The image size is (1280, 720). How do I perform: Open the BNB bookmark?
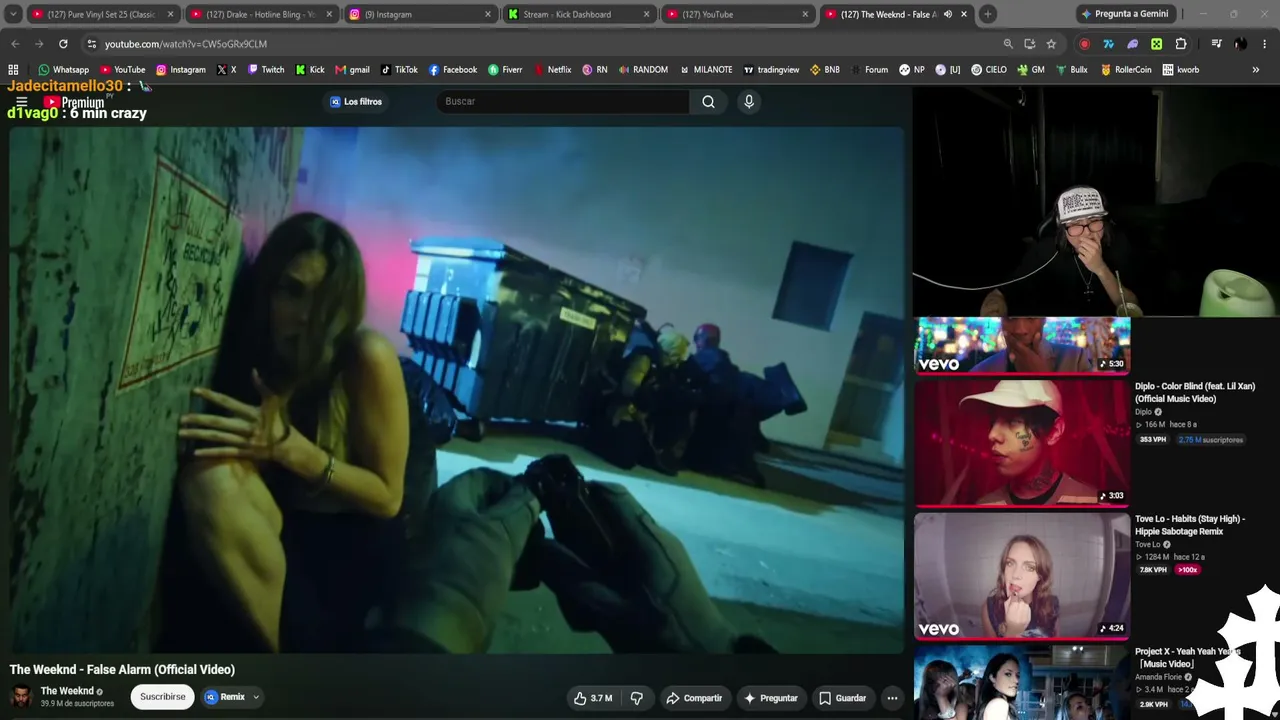pos(825,70)
